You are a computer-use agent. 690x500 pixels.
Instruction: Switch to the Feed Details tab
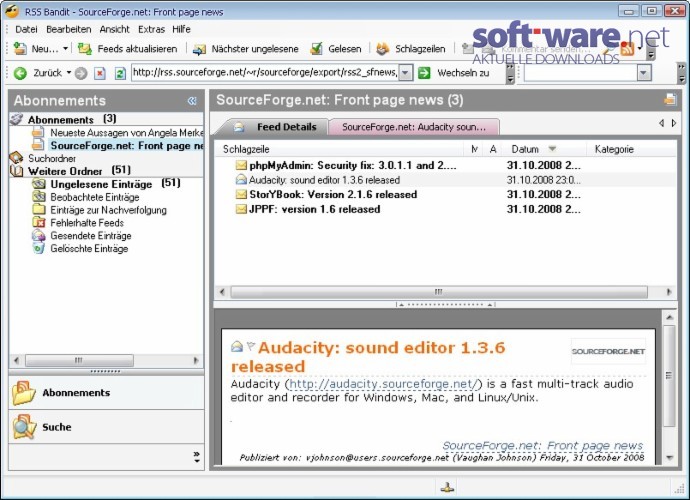click(x=275, y=127)
